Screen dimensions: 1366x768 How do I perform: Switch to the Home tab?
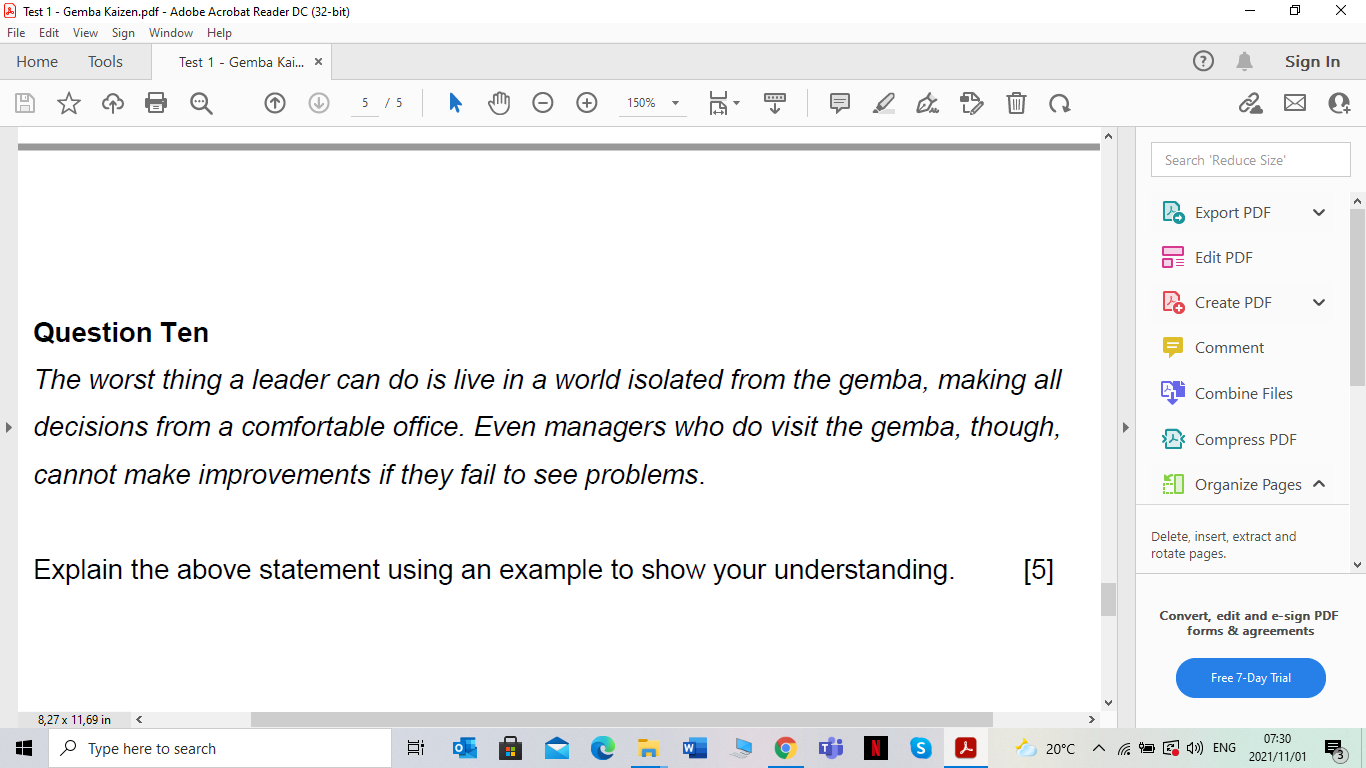(37, 61)
